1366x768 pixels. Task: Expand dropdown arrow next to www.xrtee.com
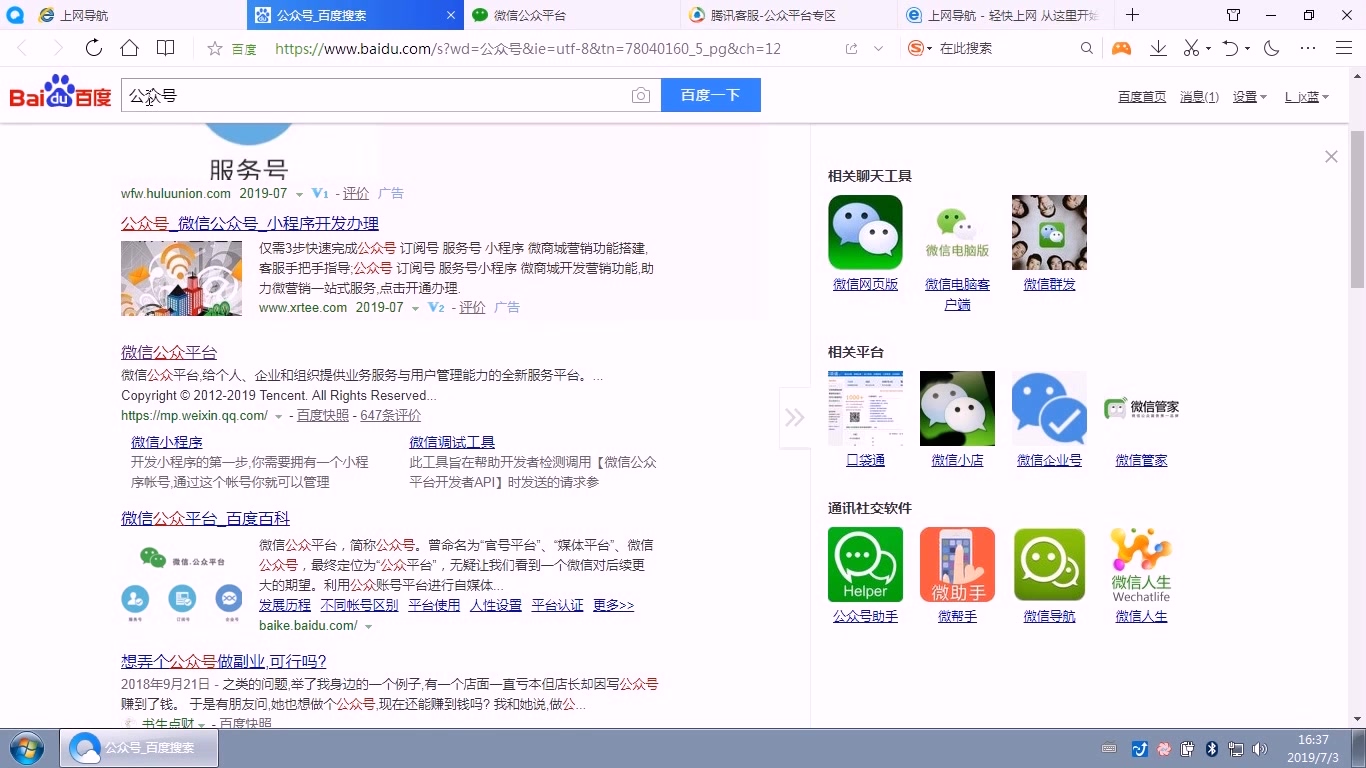pyautogui.click(x=415, y=308)
